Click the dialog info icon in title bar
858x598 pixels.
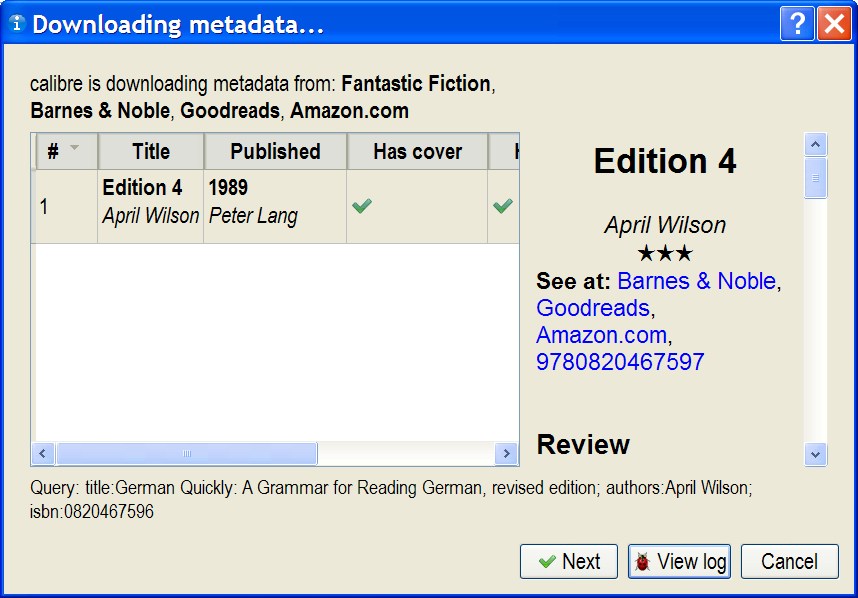click(16, 24)
